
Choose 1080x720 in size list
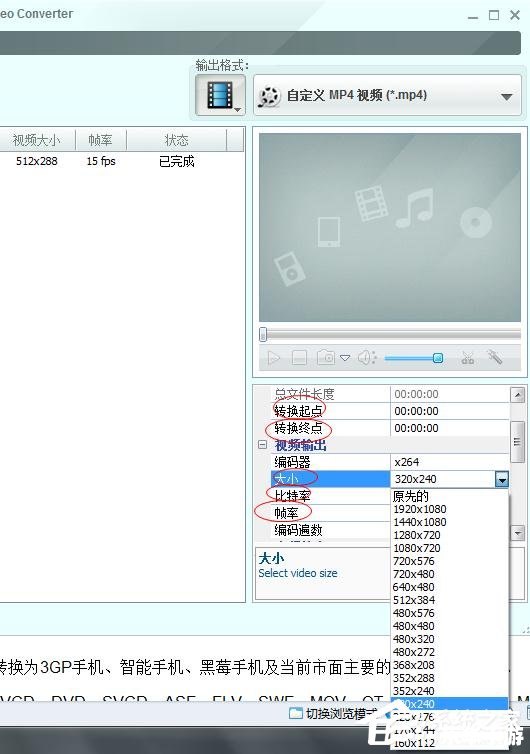pyautogui.click(x=450, y=548)
